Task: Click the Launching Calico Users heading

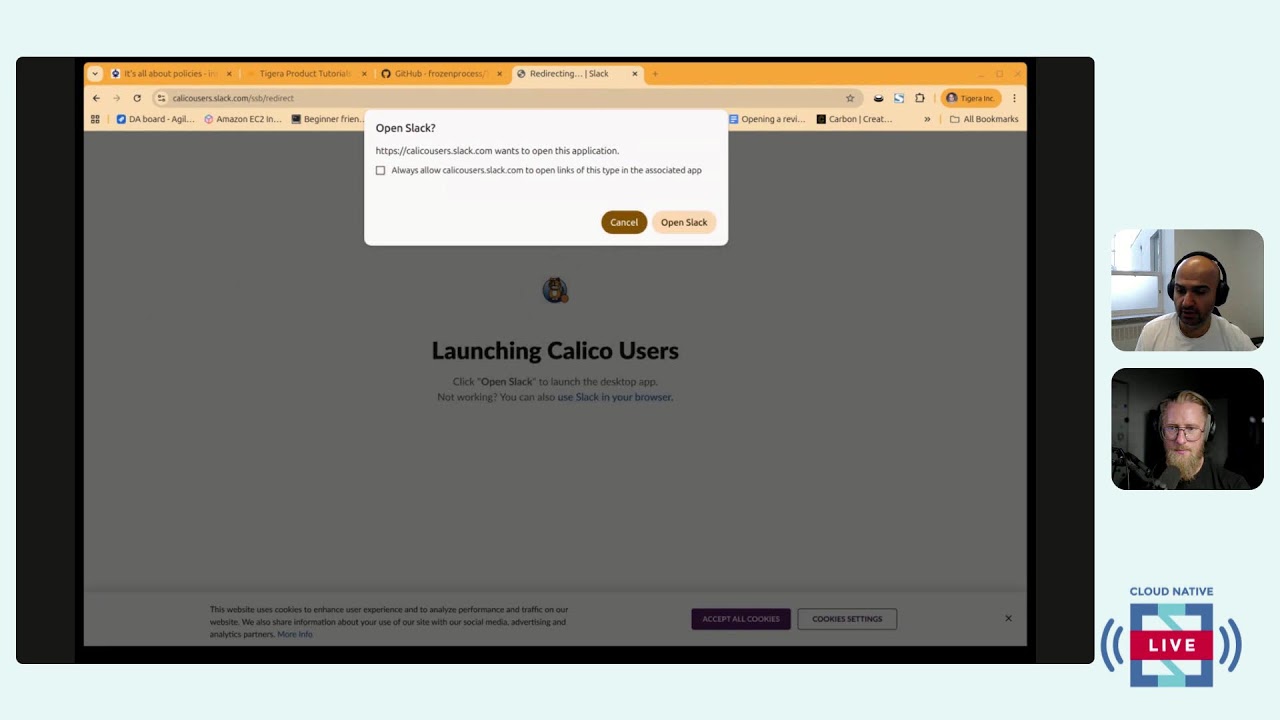Action: (555, 351)
